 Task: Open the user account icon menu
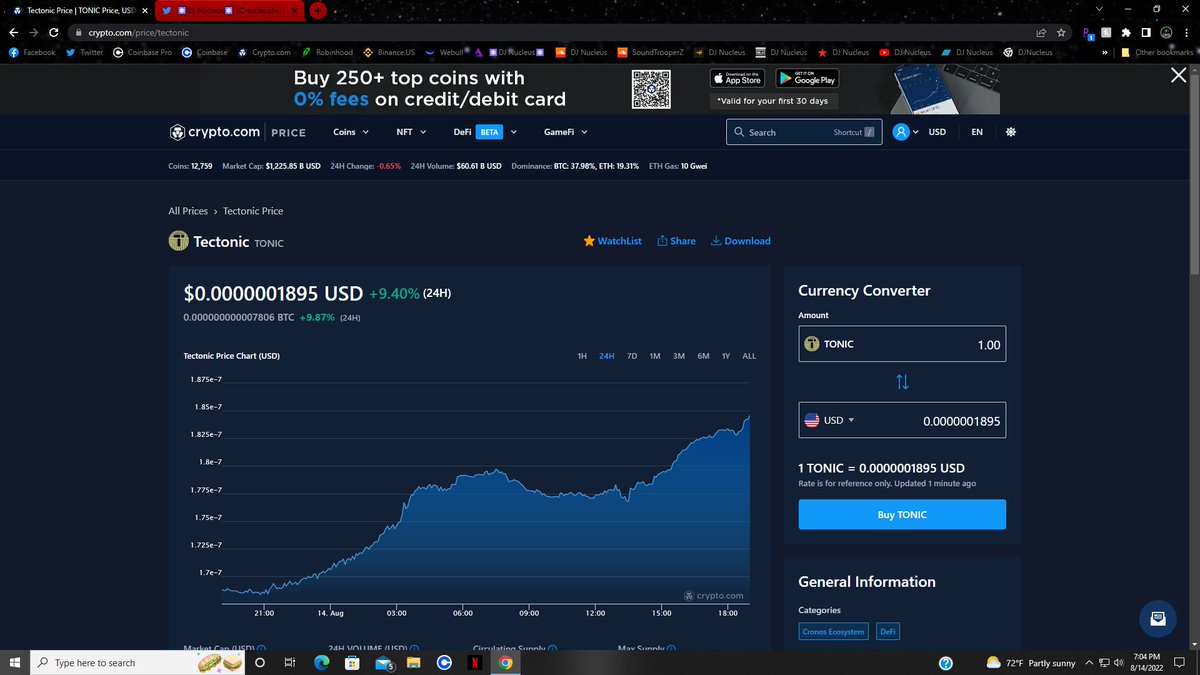(x=906, y=132)
